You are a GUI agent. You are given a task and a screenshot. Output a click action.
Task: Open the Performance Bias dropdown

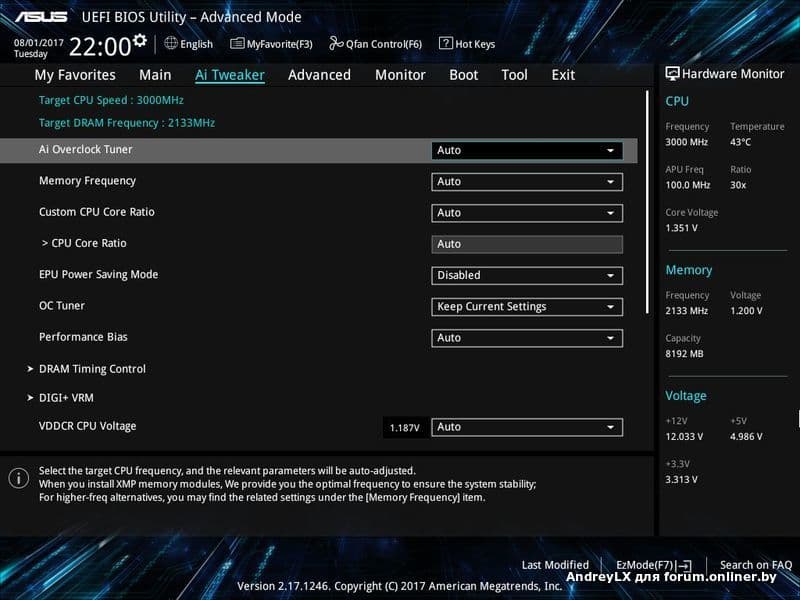point(527,338)
